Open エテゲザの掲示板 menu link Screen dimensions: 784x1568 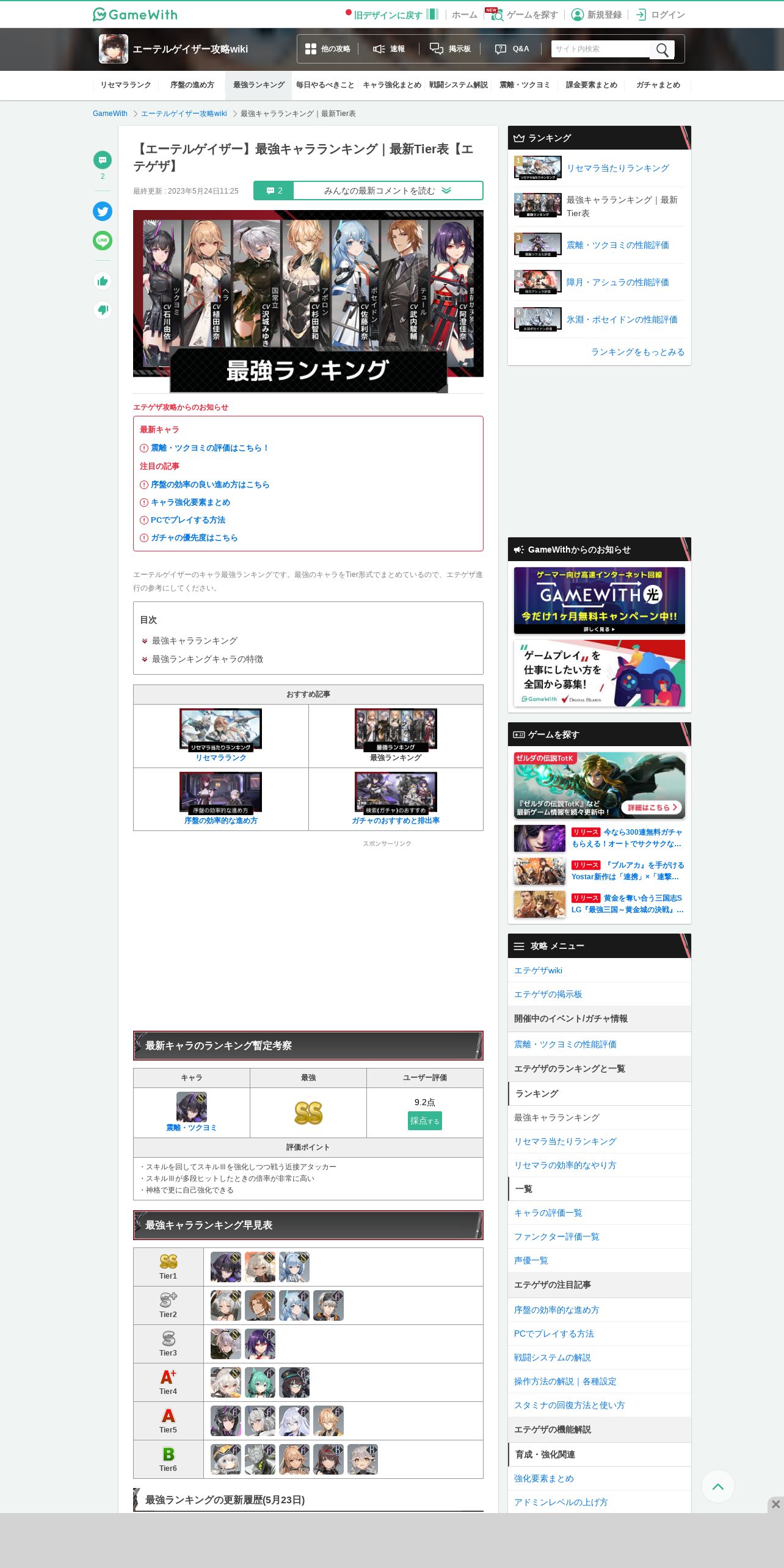click(548, 994)
